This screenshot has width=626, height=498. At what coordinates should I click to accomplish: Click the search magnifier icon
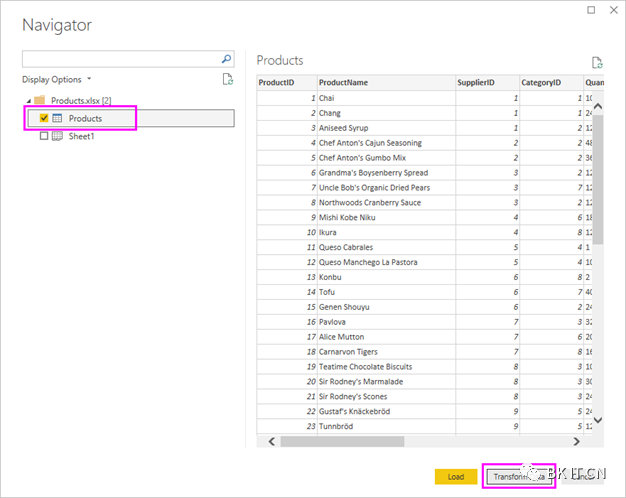[226, 59]
